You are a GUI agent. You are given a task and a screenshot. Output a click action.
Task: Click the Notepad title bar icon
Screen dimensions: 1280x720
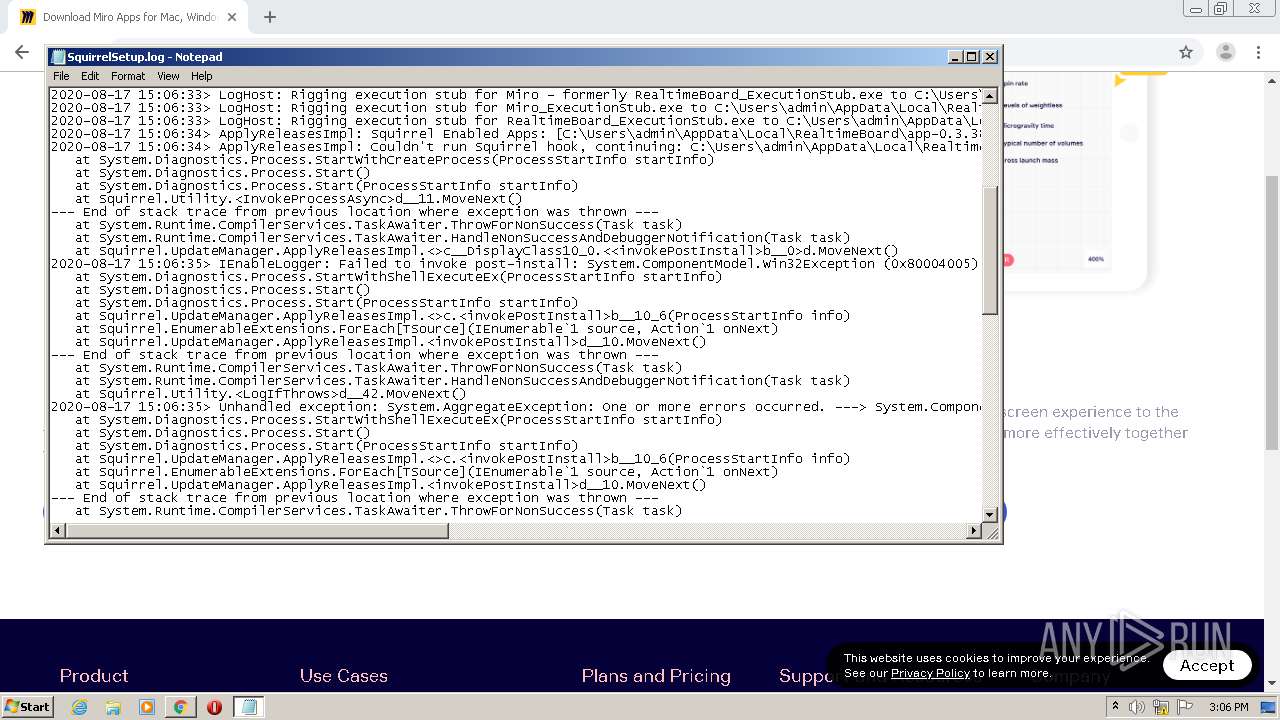point(59,57)
